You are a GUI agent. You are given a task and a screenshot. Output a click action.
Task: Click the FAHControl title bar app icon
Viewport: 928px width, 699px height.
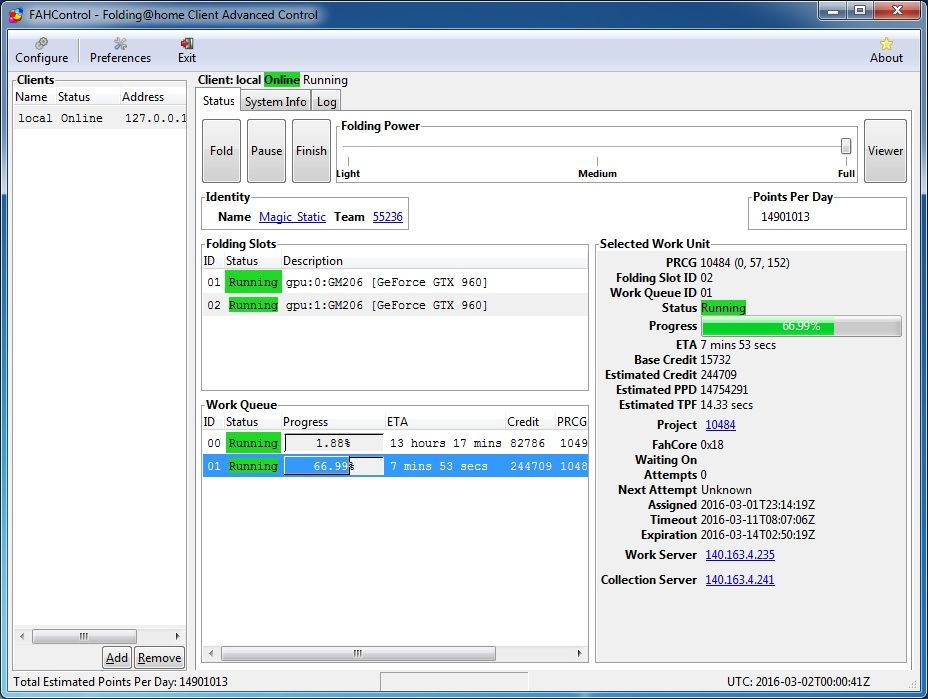point(16,14)
